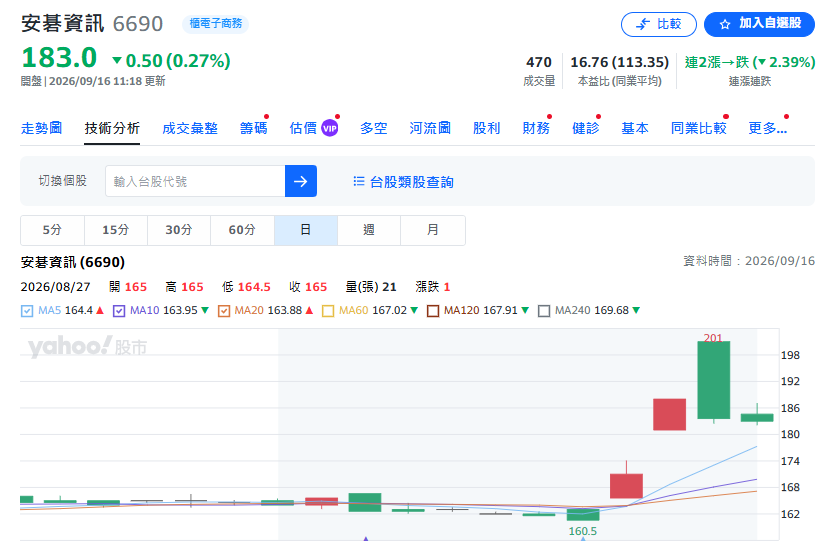The height and width of the screenshot is (544, 819).
Task: Switch chart to 30分 interval
Action: (x=179, y=230)
